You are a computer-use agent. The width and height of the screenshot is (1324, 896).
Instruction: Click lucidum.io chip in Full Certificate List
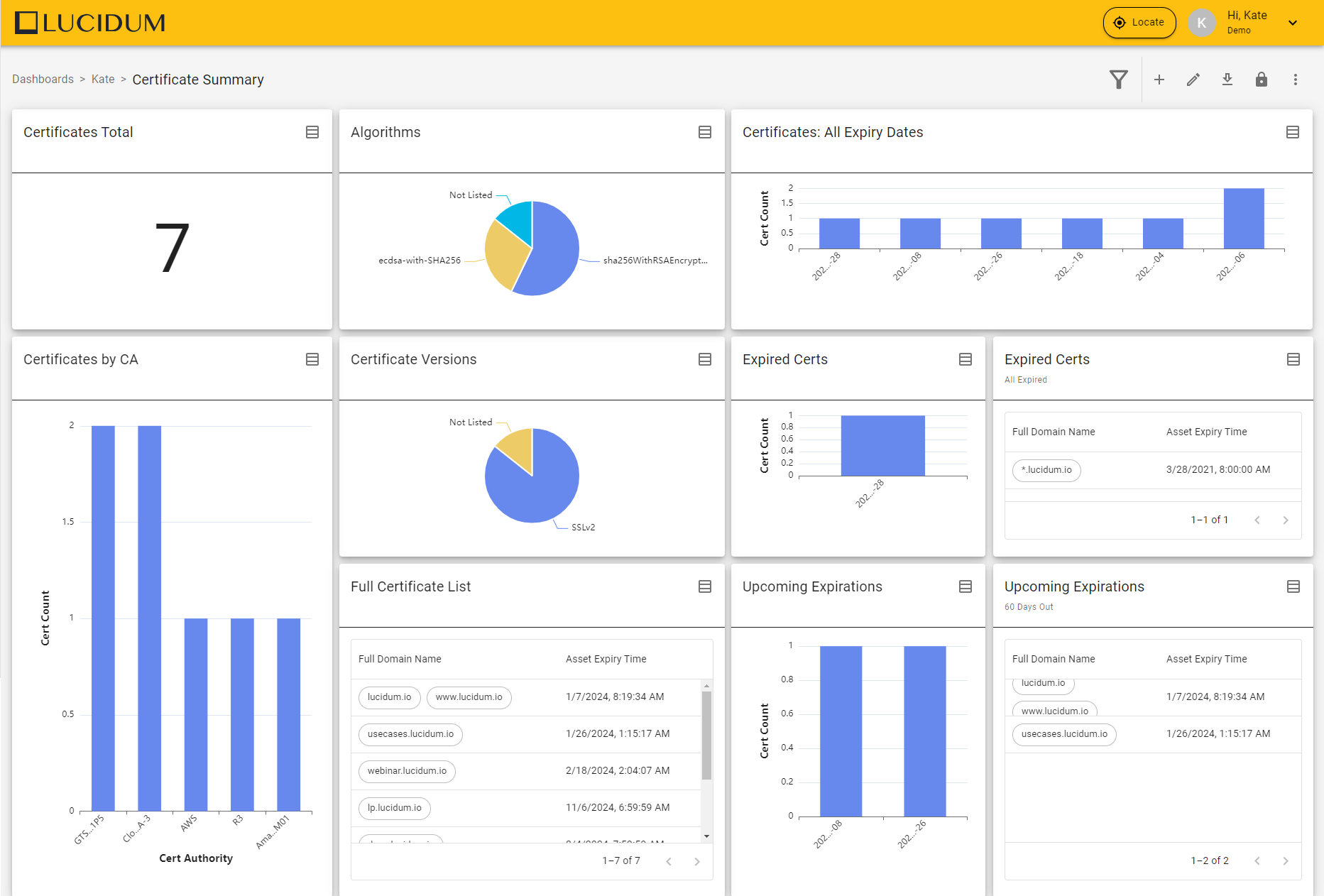point(389,697)
